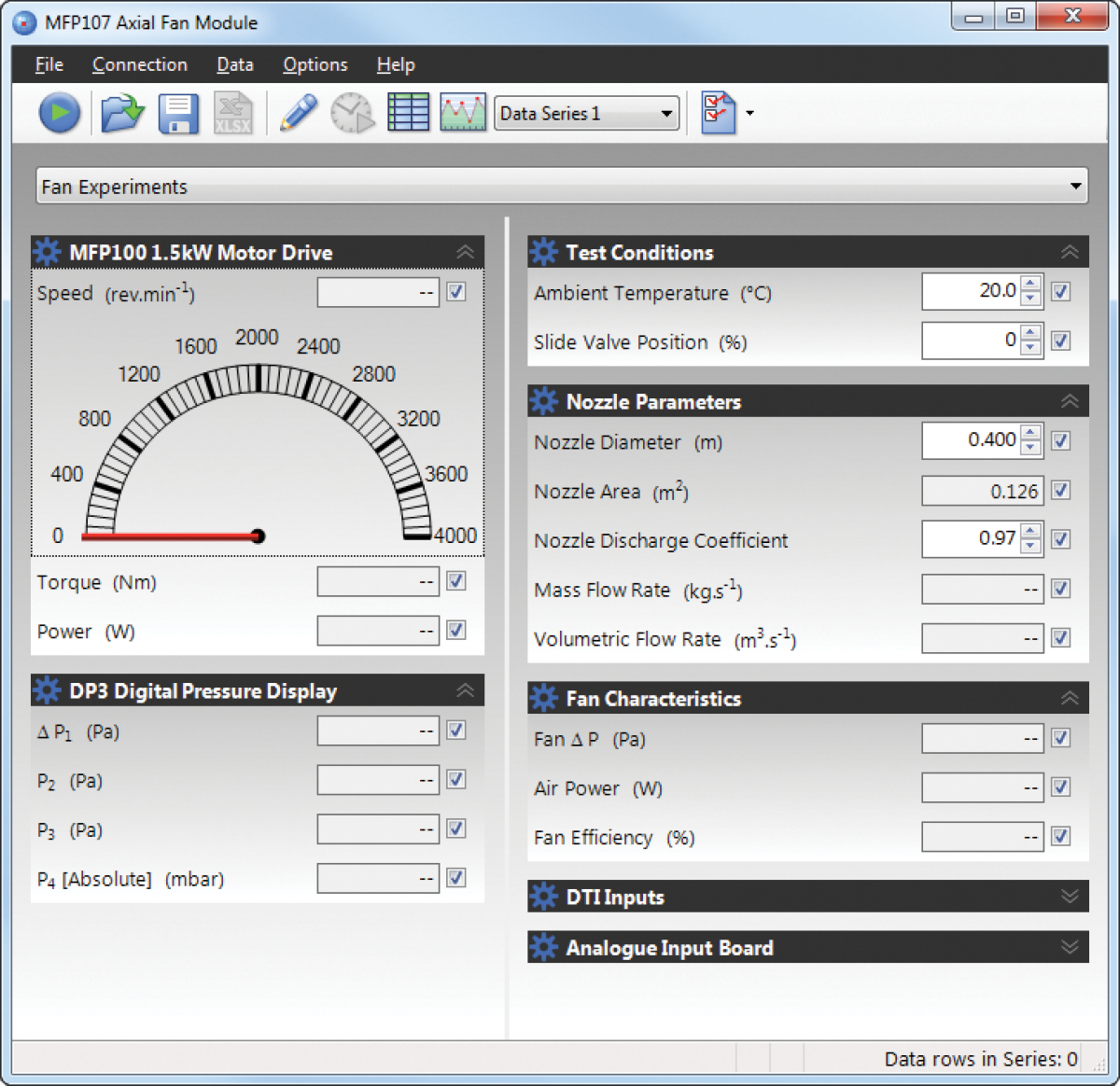Image resolution: width=1120 pixels, height=1086 pixels.
Task: Click the Slide Valve Position value field
Action: (x=971, y=341)
